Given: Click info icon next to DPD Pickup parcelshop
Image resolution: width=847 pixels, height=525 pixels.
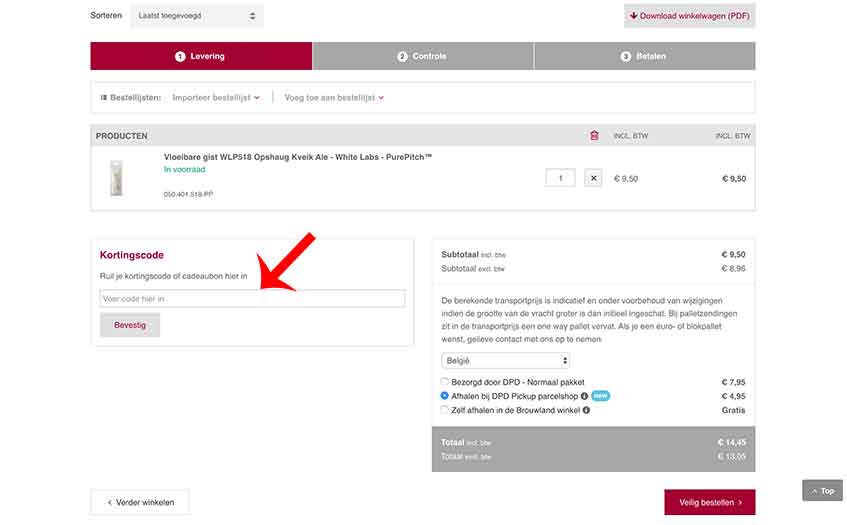Looking at the screenshot, I should (584, 396).
